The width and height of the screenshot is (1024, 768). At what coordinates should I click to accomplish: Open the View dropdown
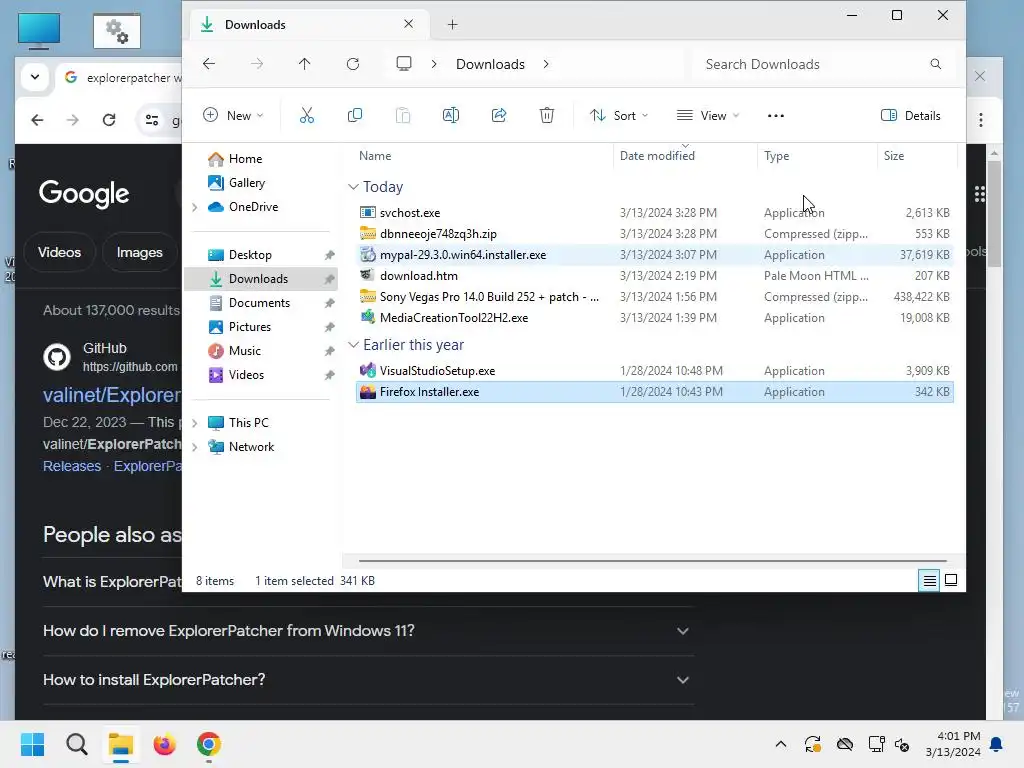(x=708, y=116)
